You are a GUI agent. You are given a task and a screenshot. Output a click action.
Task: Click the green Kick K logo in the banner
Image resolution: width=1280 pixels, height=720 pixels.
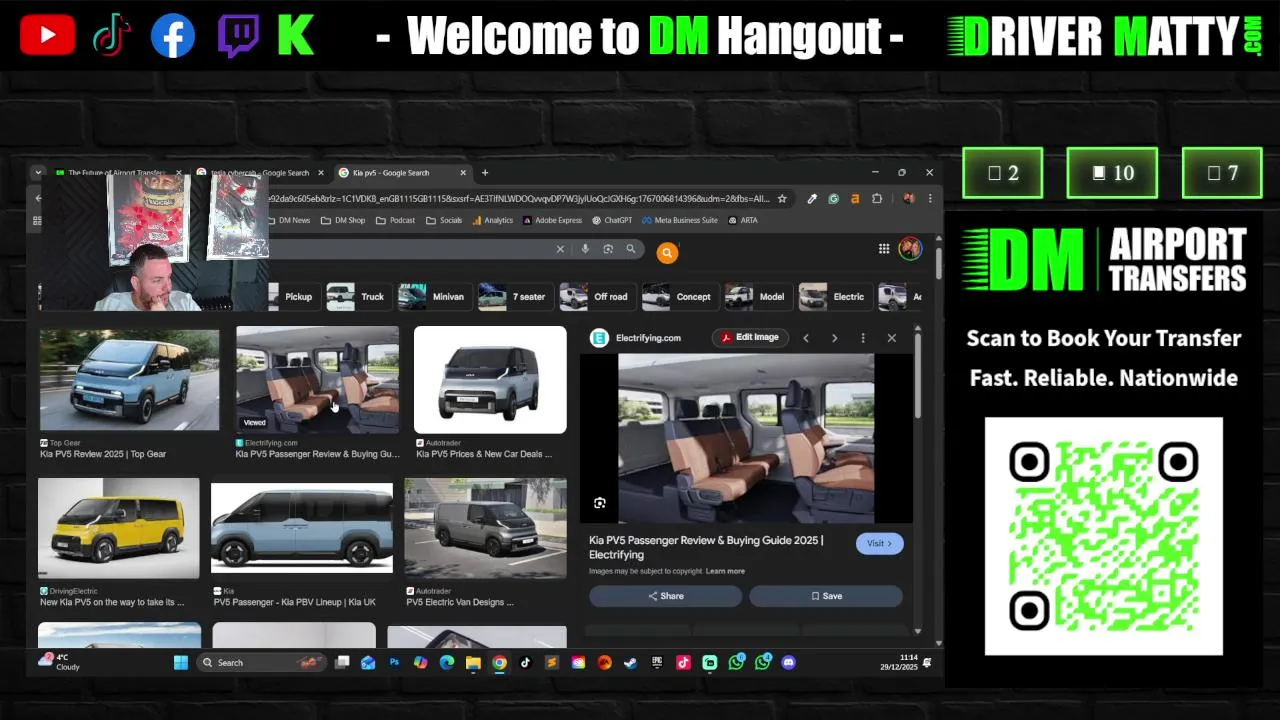coord(296,36)
